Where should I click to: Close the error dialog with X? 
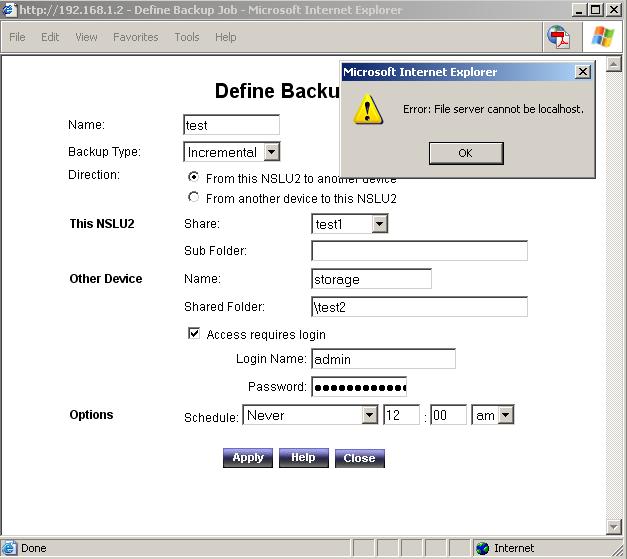pos(583,72)
